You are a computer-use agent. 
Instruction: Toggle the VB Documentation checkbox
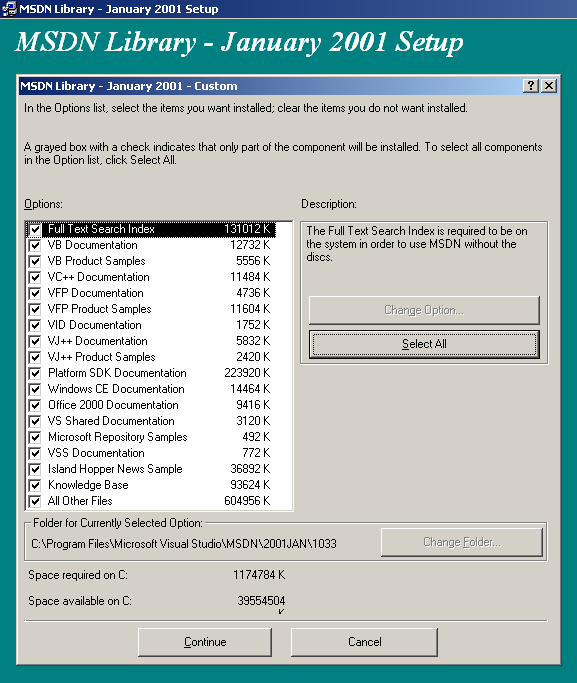(35, 245)
